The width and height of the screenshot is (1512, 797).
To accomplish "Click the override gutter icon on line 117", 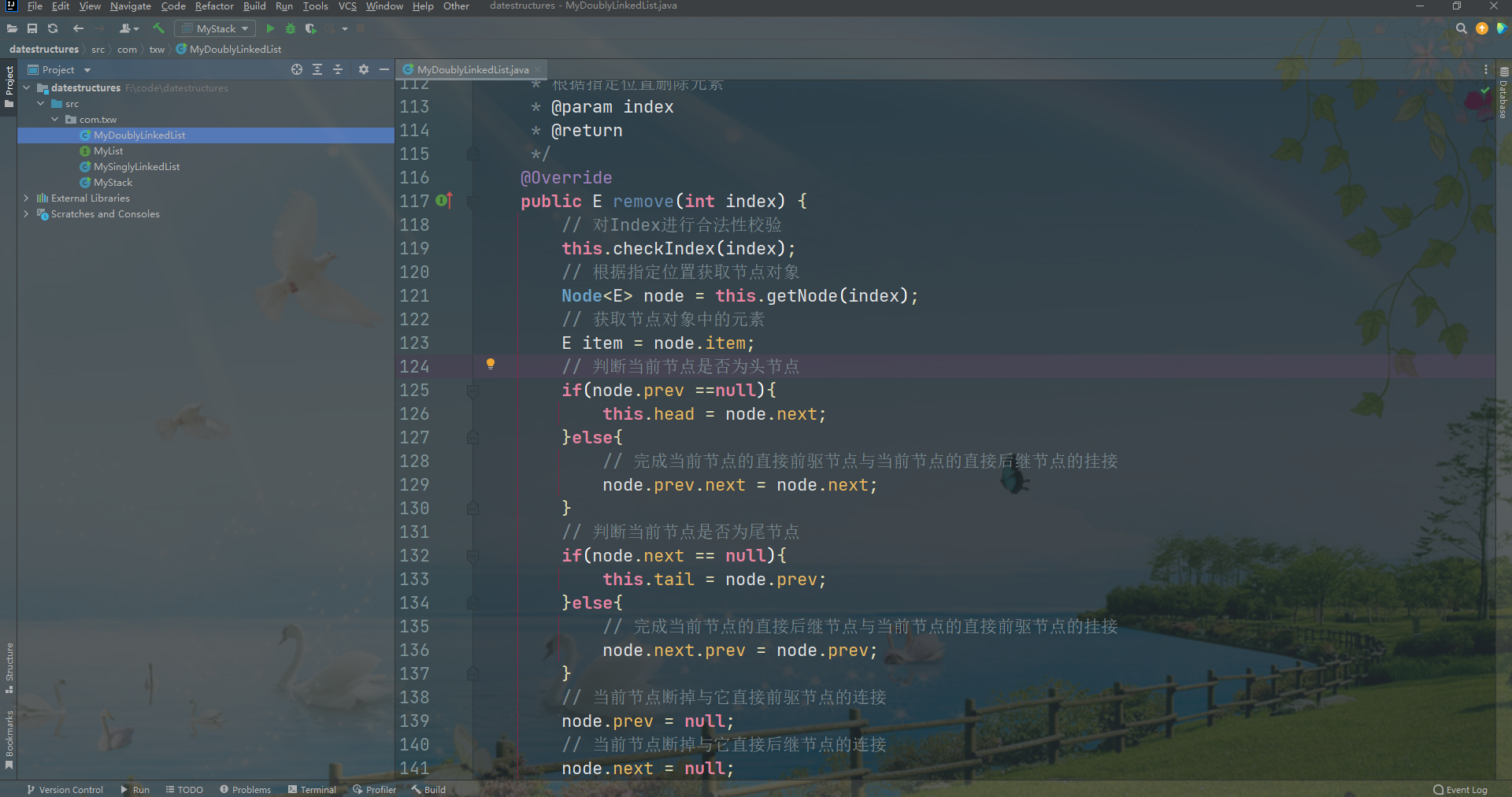I will coord(444,201).
